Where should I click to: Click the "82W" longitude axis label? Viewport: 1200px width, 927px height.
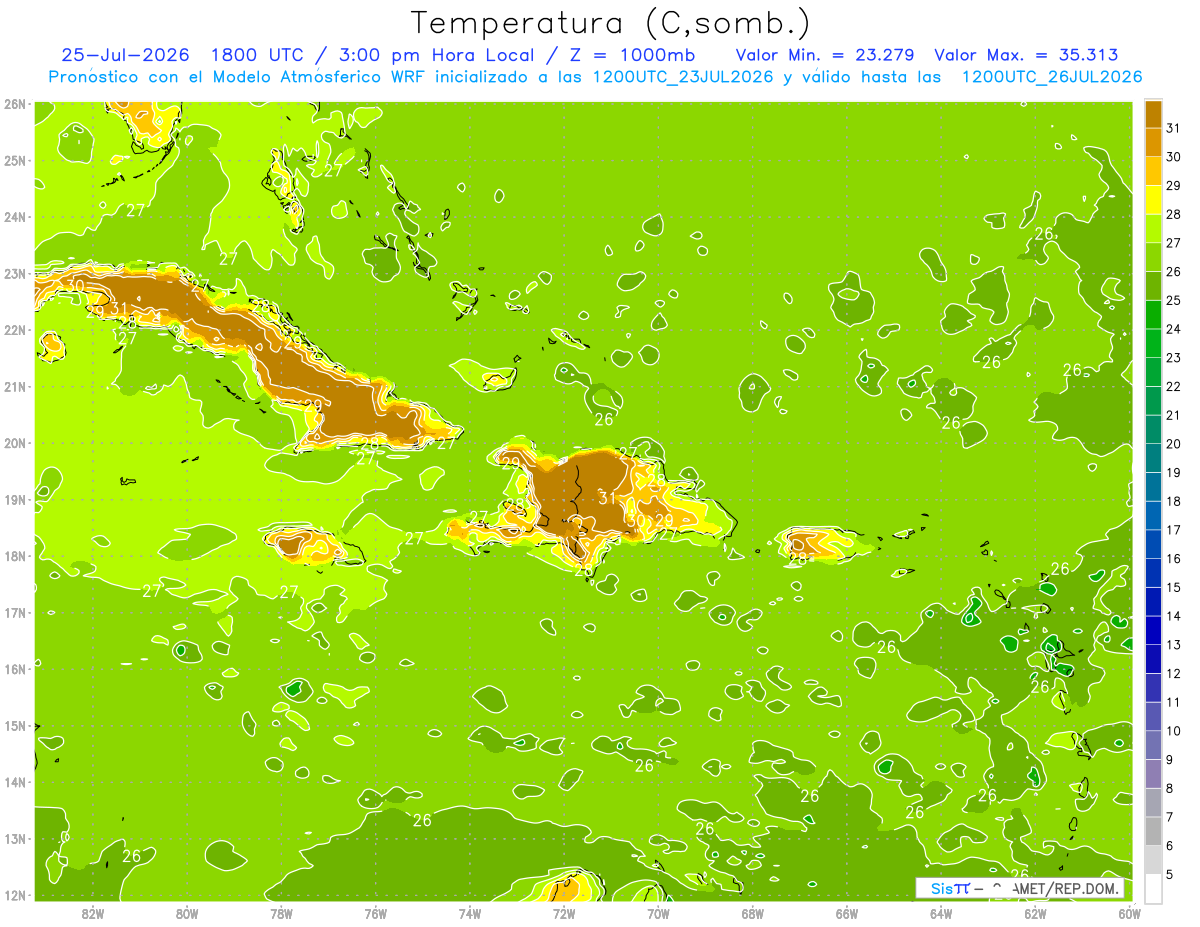[x=93, y=912]
